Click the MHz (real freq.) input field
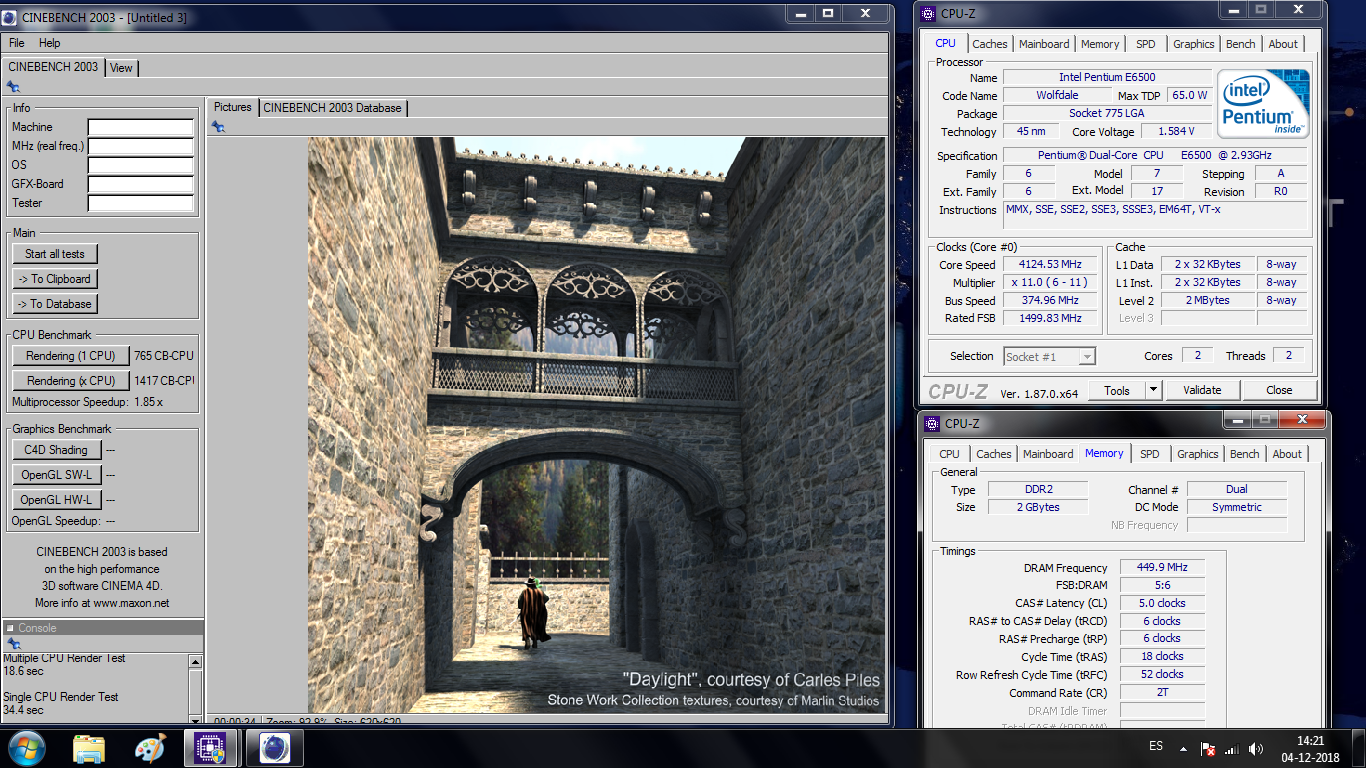The width and height of the screenshot is (1366, 768). click(x=141, y=146)
